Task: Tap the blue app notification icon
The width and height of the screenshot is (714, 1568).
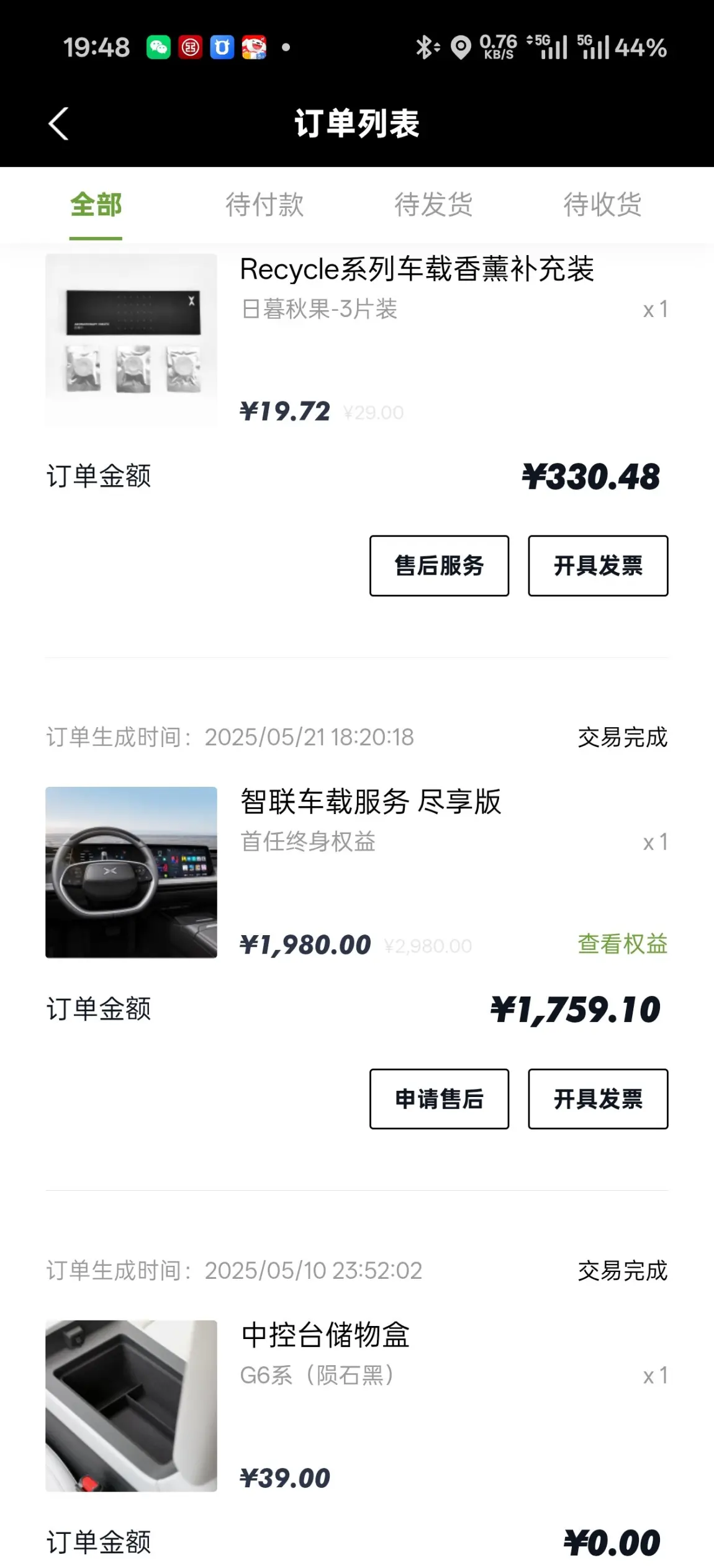Action: pos(222,47)
